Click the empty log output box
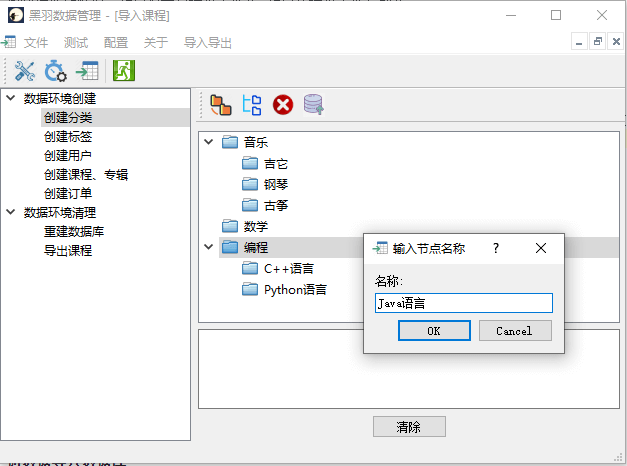The height and width of the screenshot is (466, 627). pyautogui.click(x=409, y=369)
